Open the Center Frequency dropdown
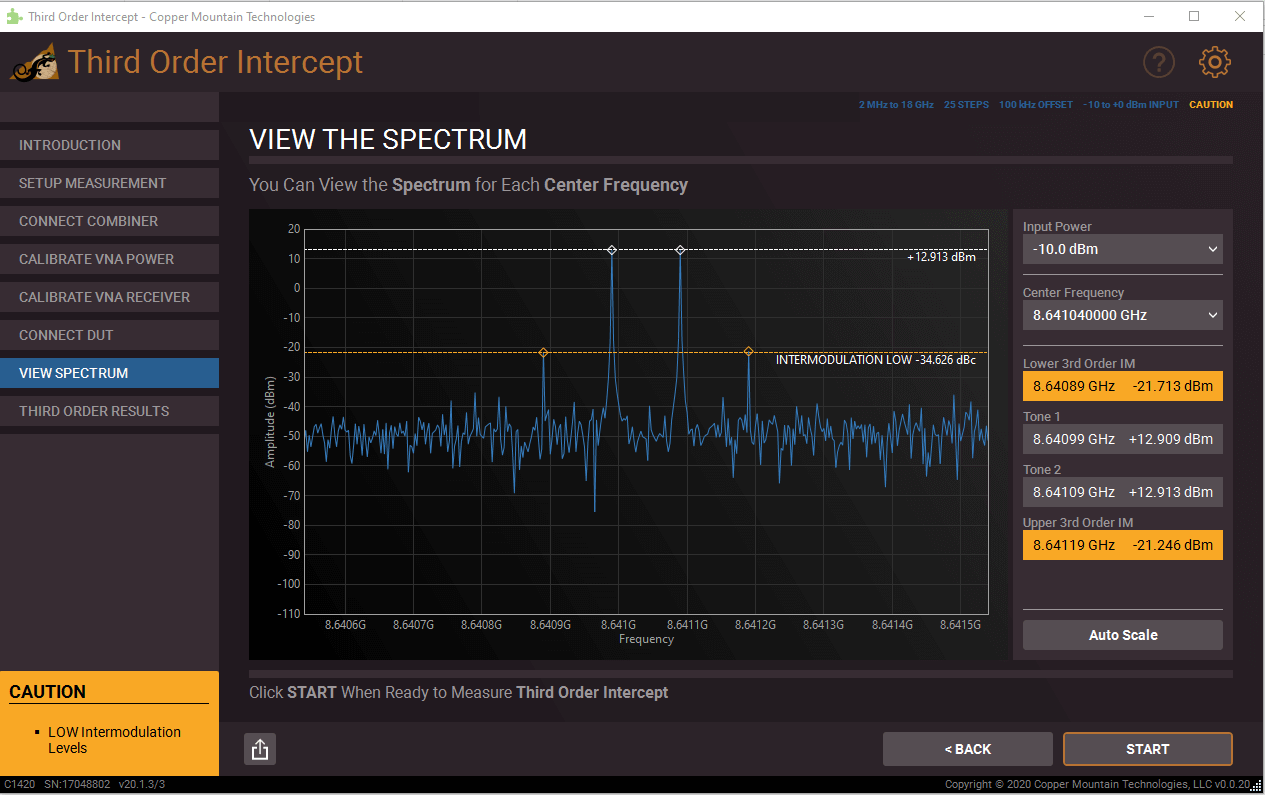This screenshot has width=1265, height=795. click(x=1122, y=315)
